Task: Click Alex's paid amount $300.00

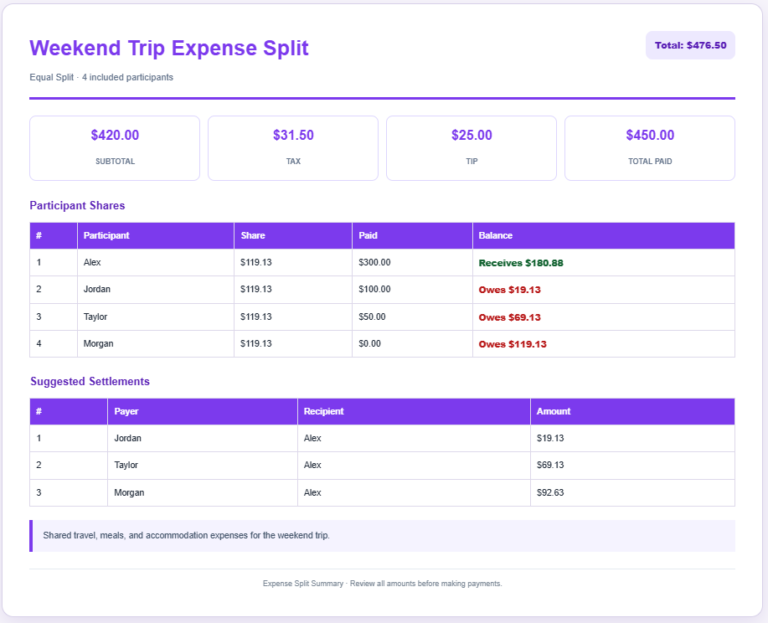Action: (x=375, y=263)
